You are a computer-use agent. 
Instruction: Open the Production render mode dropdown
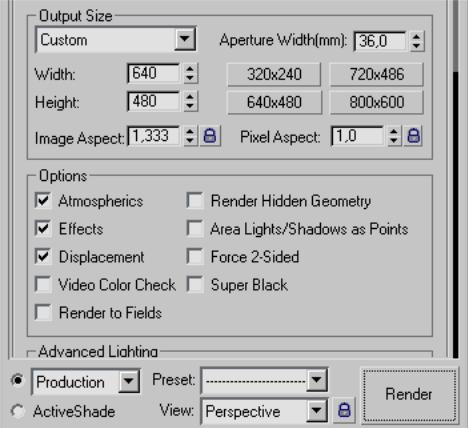coord(129,381)
